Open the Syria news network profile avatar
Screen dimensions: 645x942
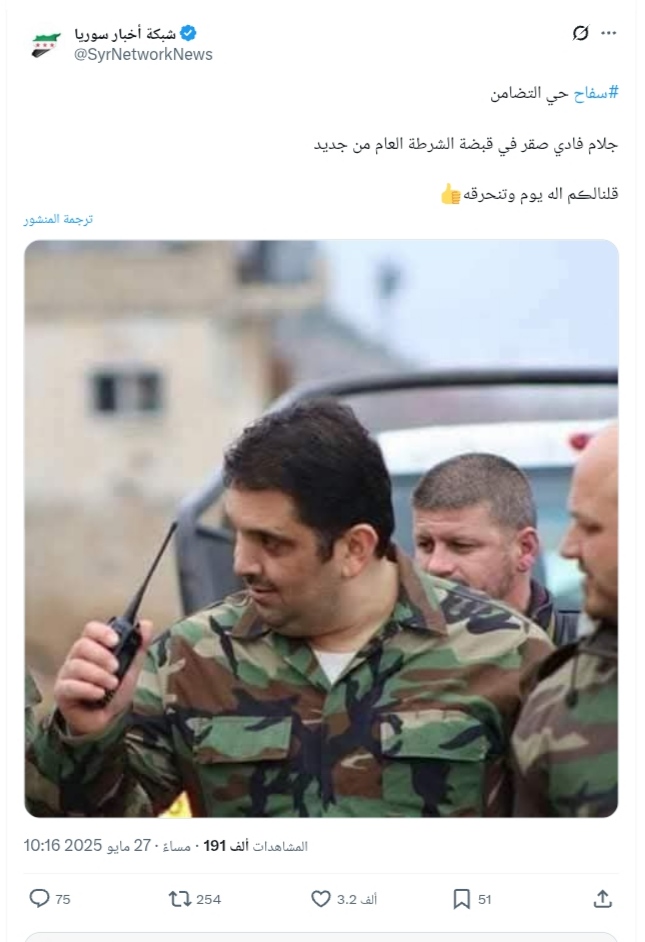(46, 44)
